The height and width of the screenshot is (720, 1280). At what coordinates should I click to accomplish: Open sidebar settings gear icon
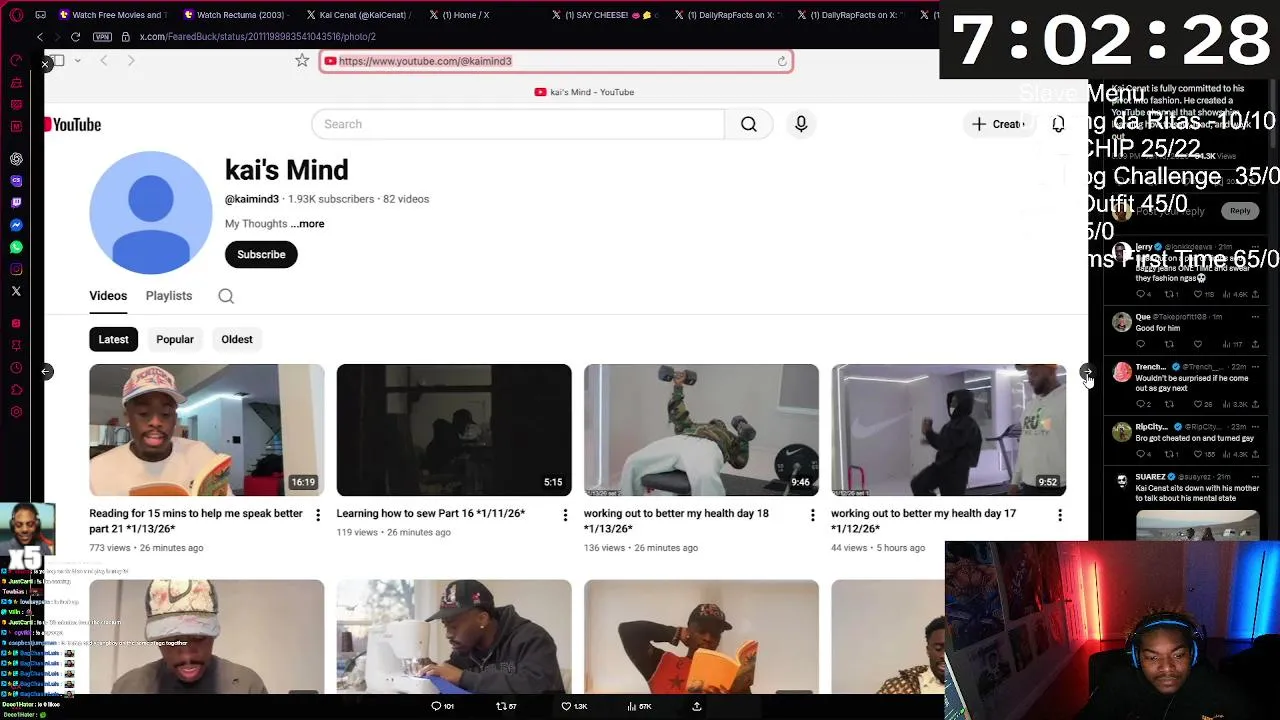(16, 412)
